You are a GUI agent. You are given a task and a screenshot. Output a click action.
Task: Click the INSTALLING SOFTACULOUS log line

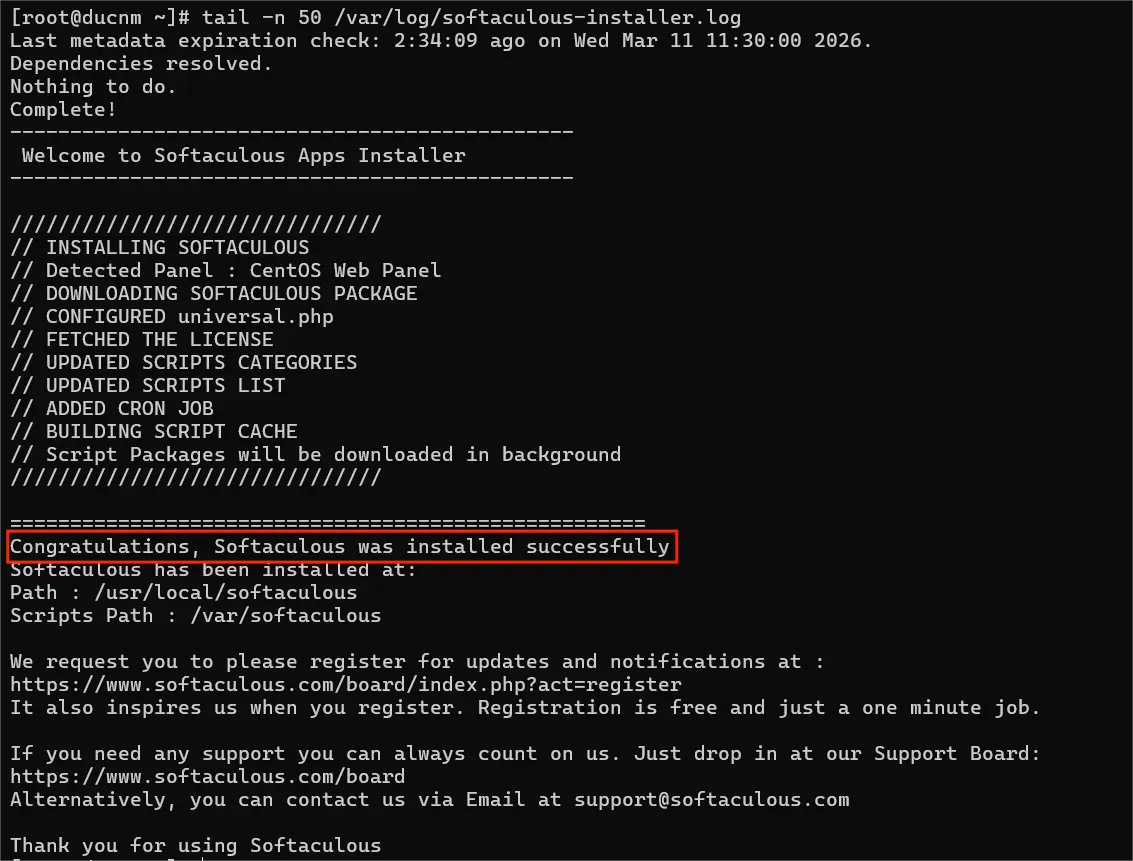pyautogui.click(x=160, y=247)
